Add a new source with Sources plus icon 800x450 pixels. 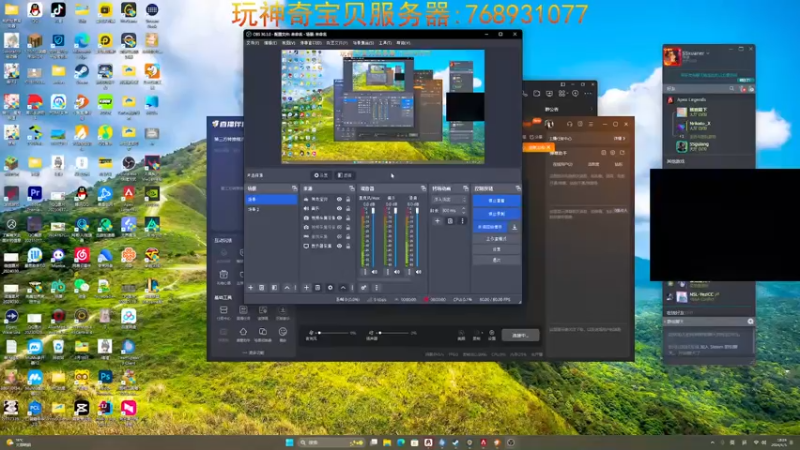[x=306, y=288]
